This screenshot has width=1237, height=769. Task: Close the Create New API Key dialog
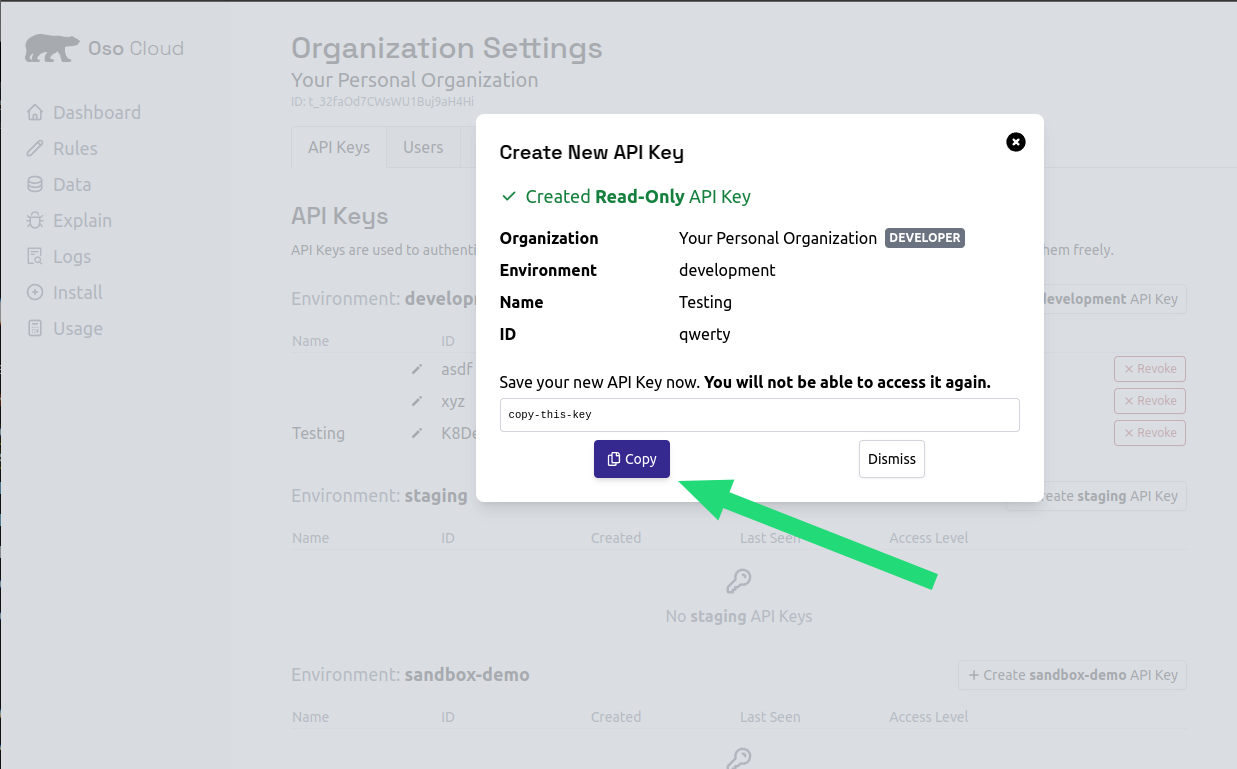(x=1015, y=142)
